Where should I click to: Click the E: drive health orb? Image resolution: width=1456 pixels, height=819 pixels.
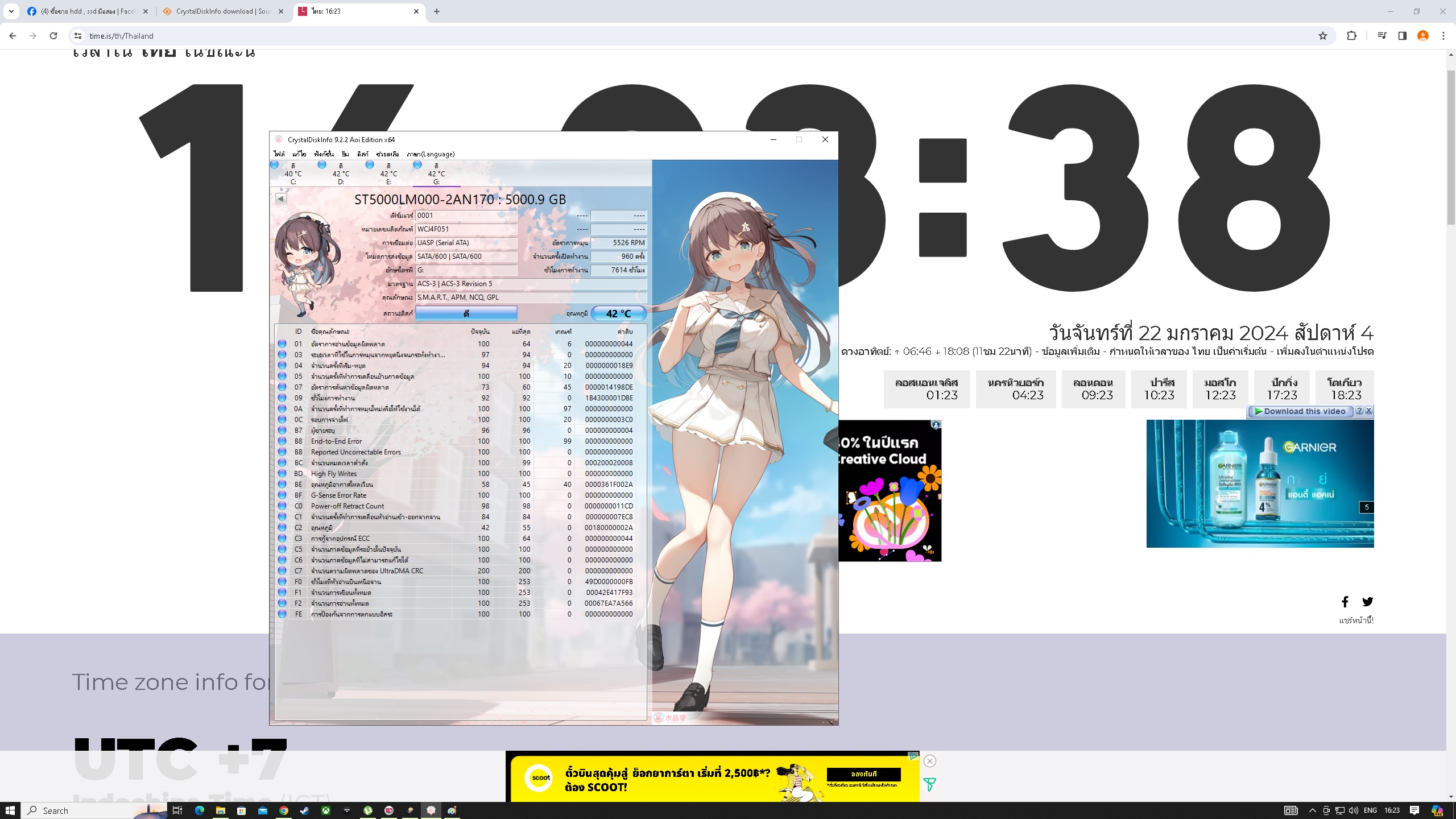pyautogui.click(x=370, y=165)
